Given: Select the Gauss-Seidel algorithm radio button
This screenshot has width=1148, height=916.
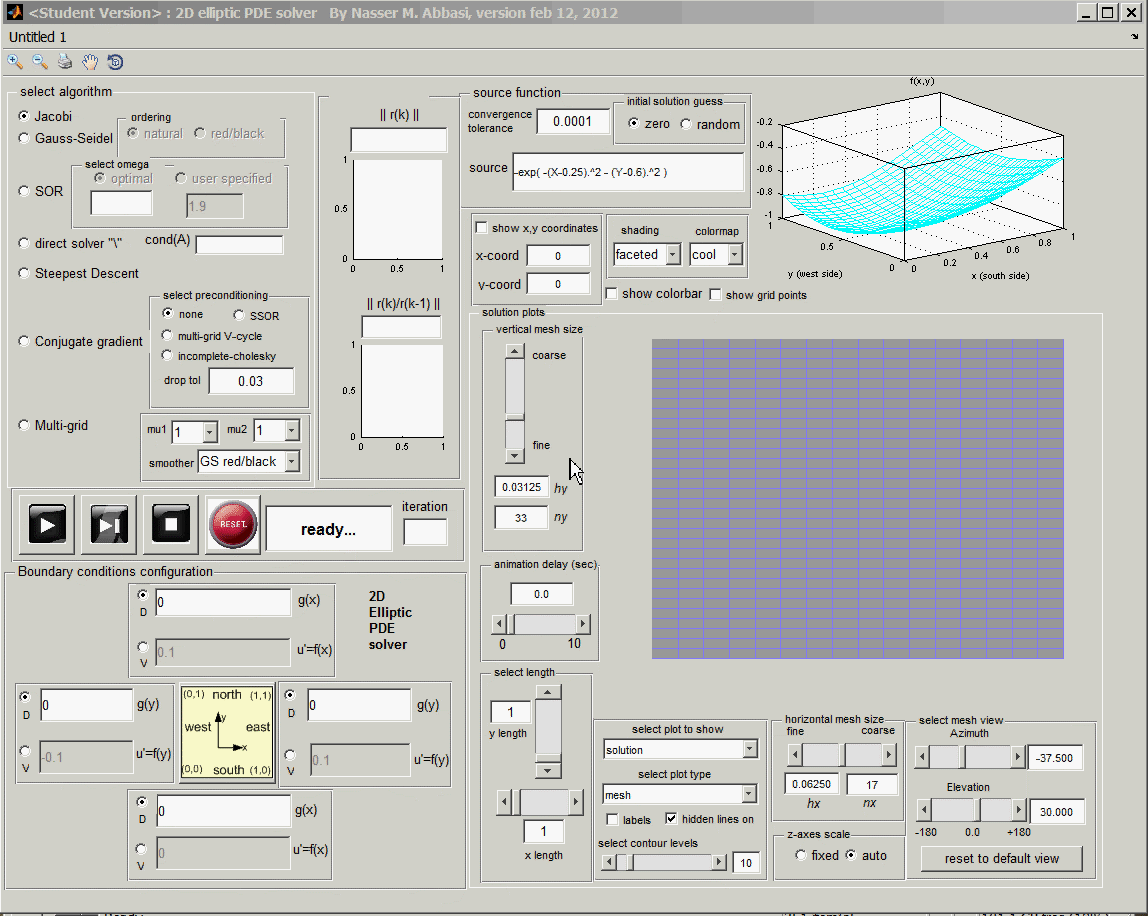Looking at the screenshot, I should click(24, 139).
